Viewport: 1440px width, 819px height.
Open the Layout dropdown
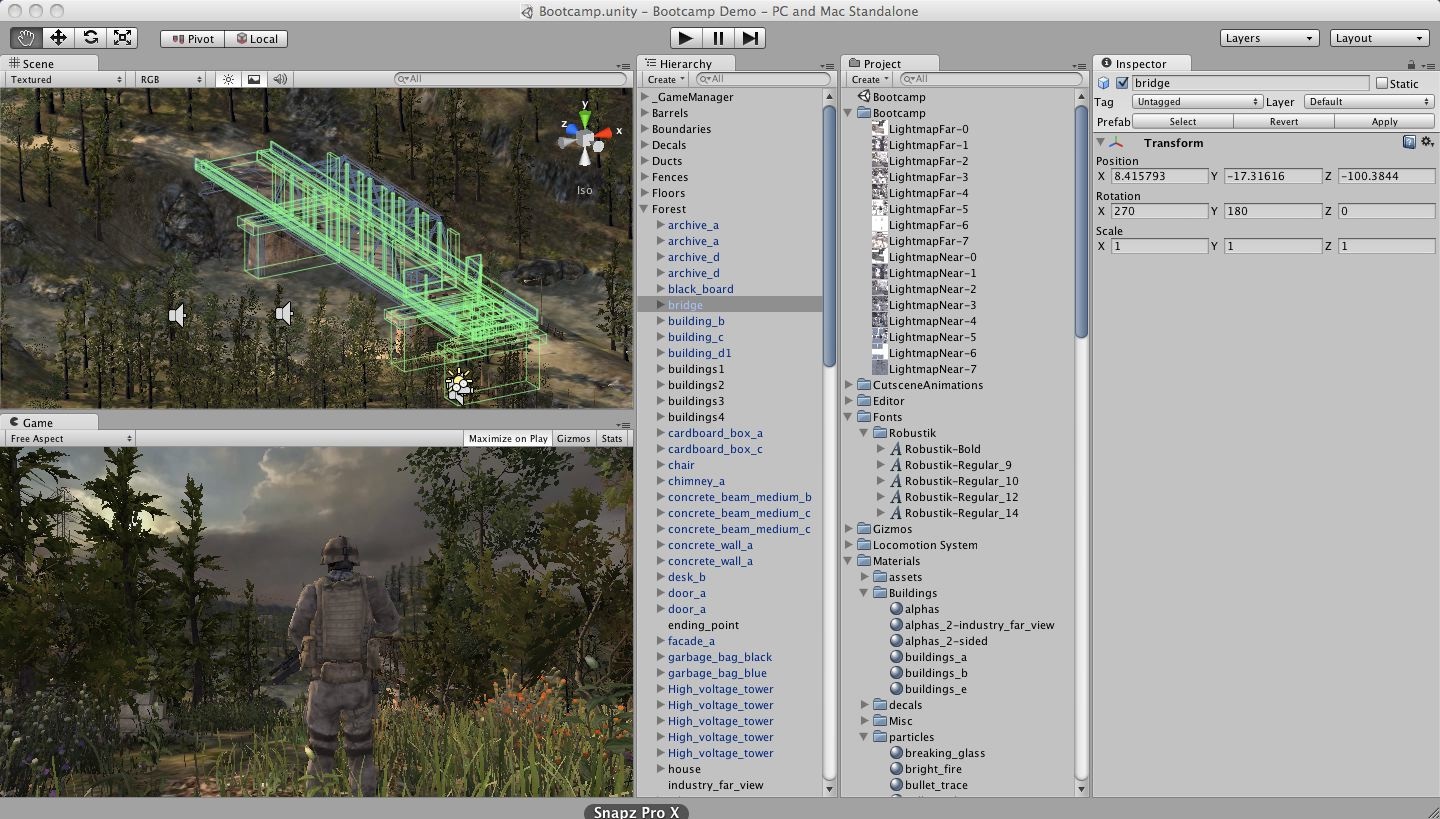(x=1379, y=38)
